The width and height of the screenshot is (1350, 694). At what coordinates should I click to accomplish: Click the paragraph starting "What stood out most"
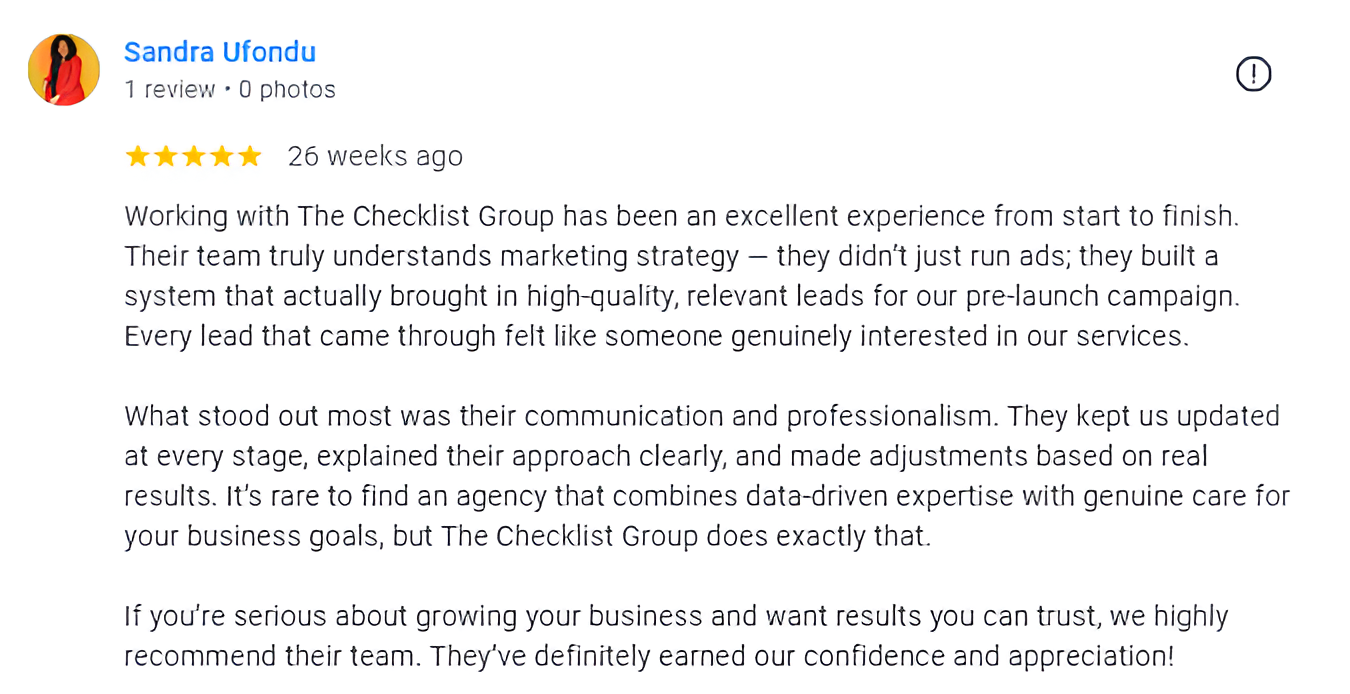click(707, 476)
